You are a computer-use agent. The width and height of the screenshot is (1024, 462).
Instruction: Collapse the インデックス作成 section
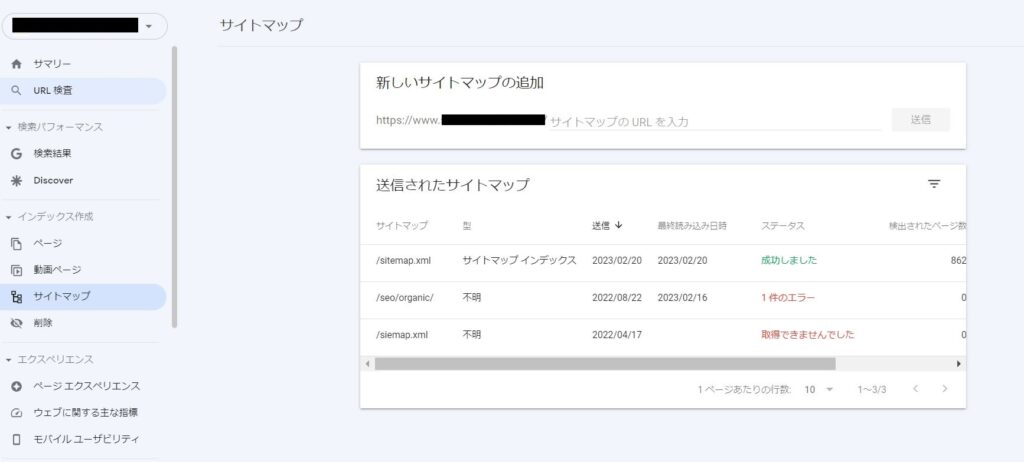pos(9,217)
